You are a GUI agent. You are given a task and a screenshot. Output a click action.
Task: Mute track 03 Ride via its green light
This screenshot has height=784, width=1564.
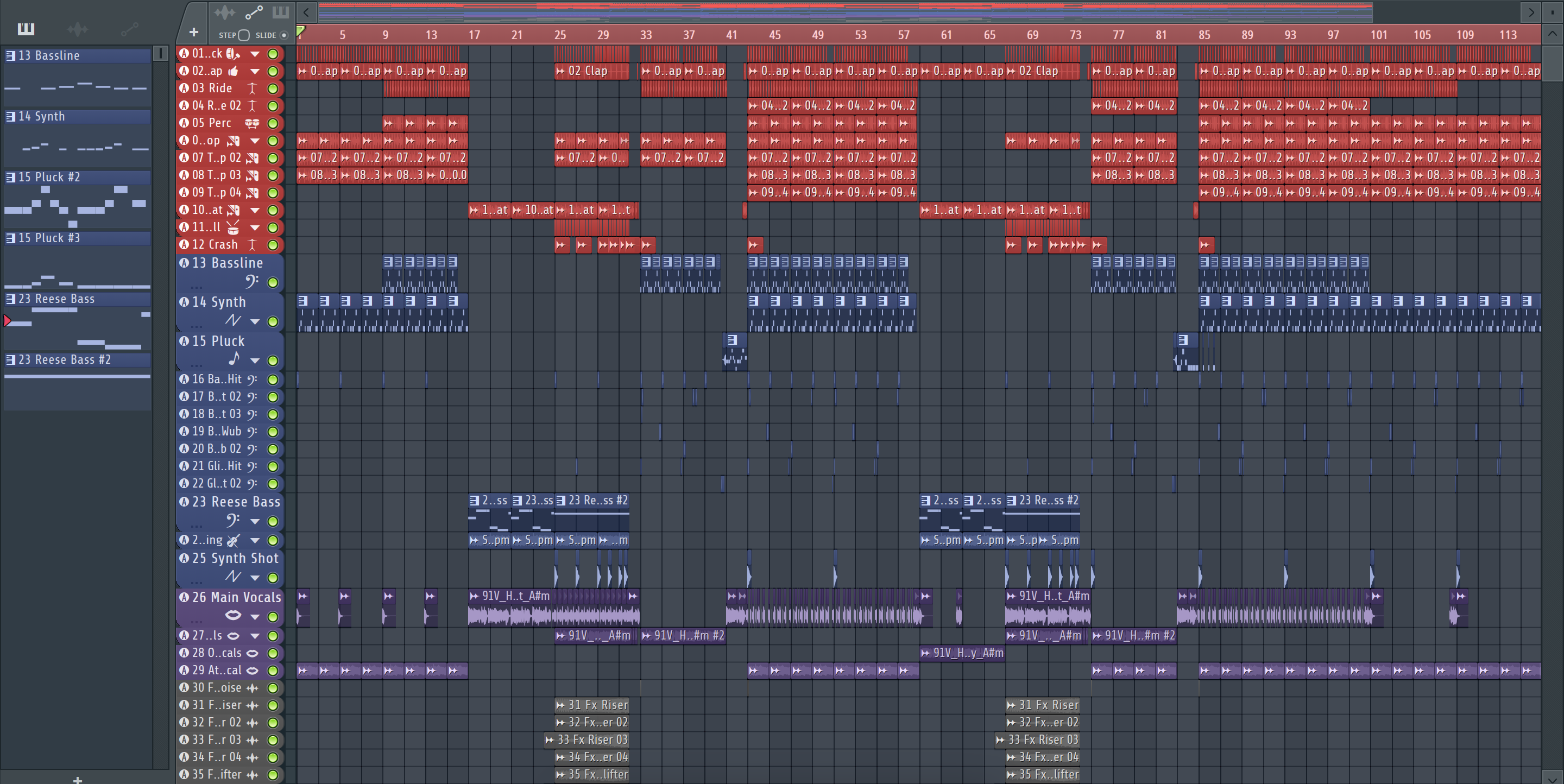click(x=273, y=88)
